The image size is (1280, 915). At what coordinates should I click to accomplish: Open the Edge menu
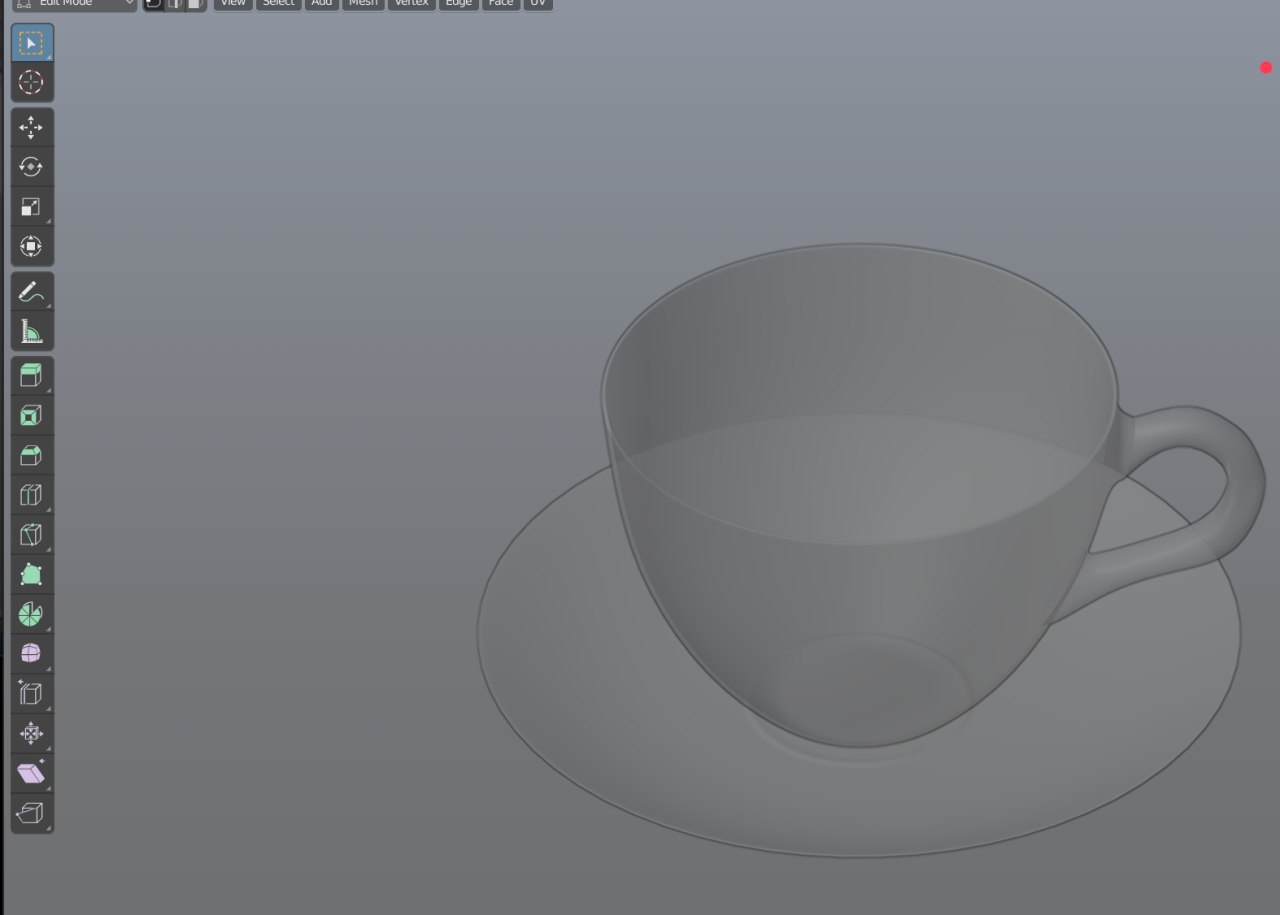pos(459,4)
